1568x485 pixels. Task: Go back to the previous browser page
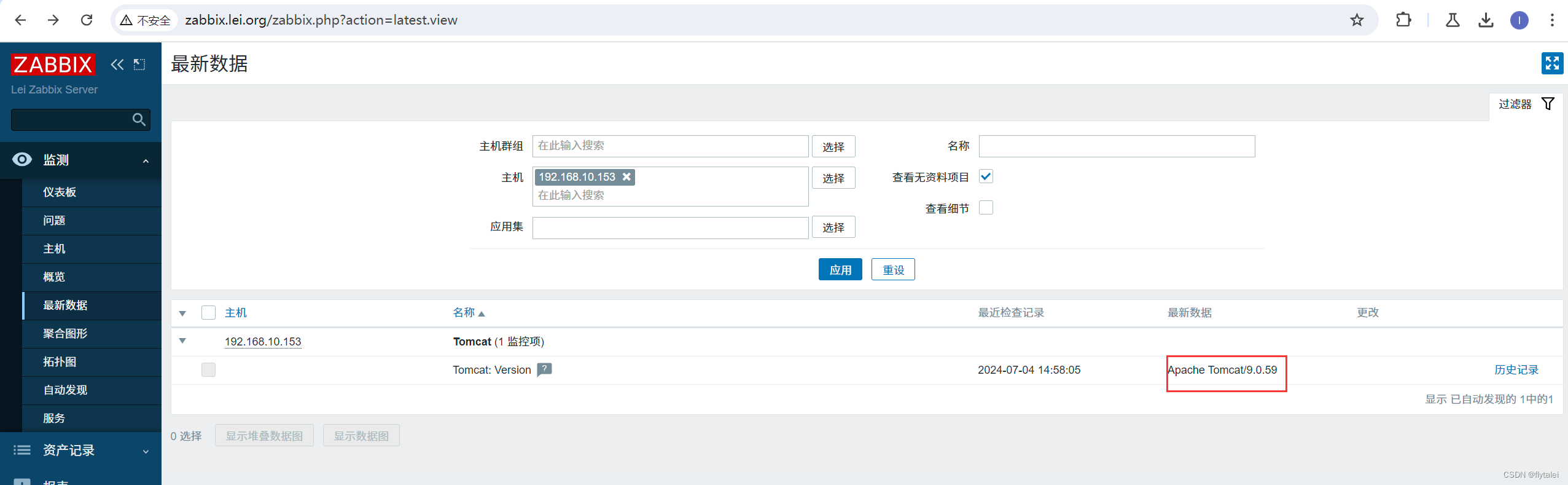20,20
